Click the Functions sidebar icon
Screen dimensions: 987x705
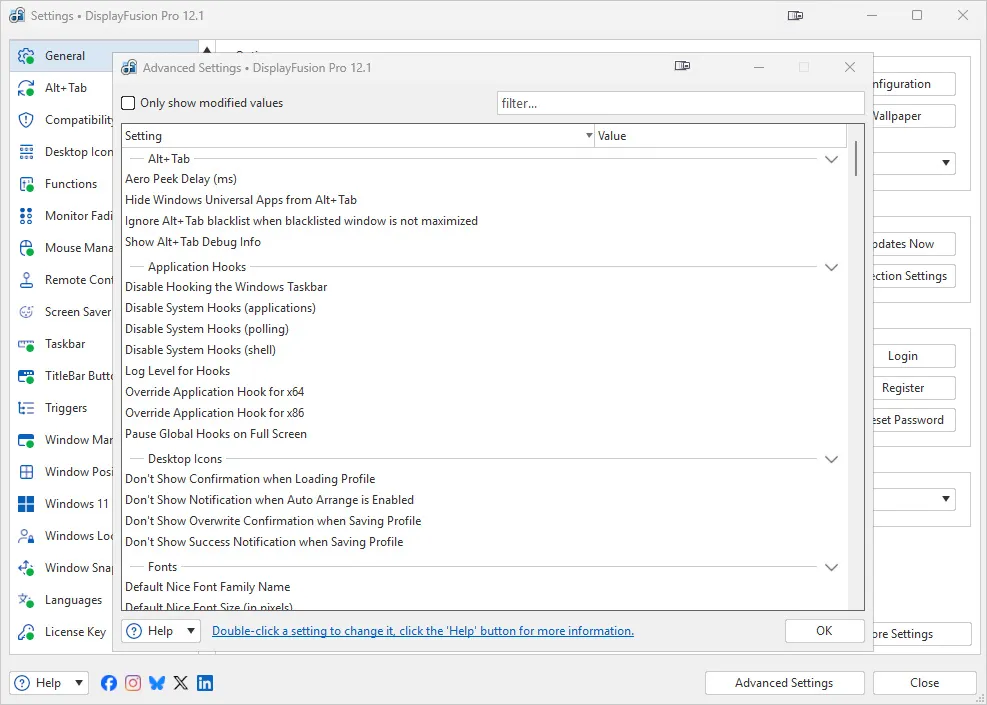click(26, 184)
